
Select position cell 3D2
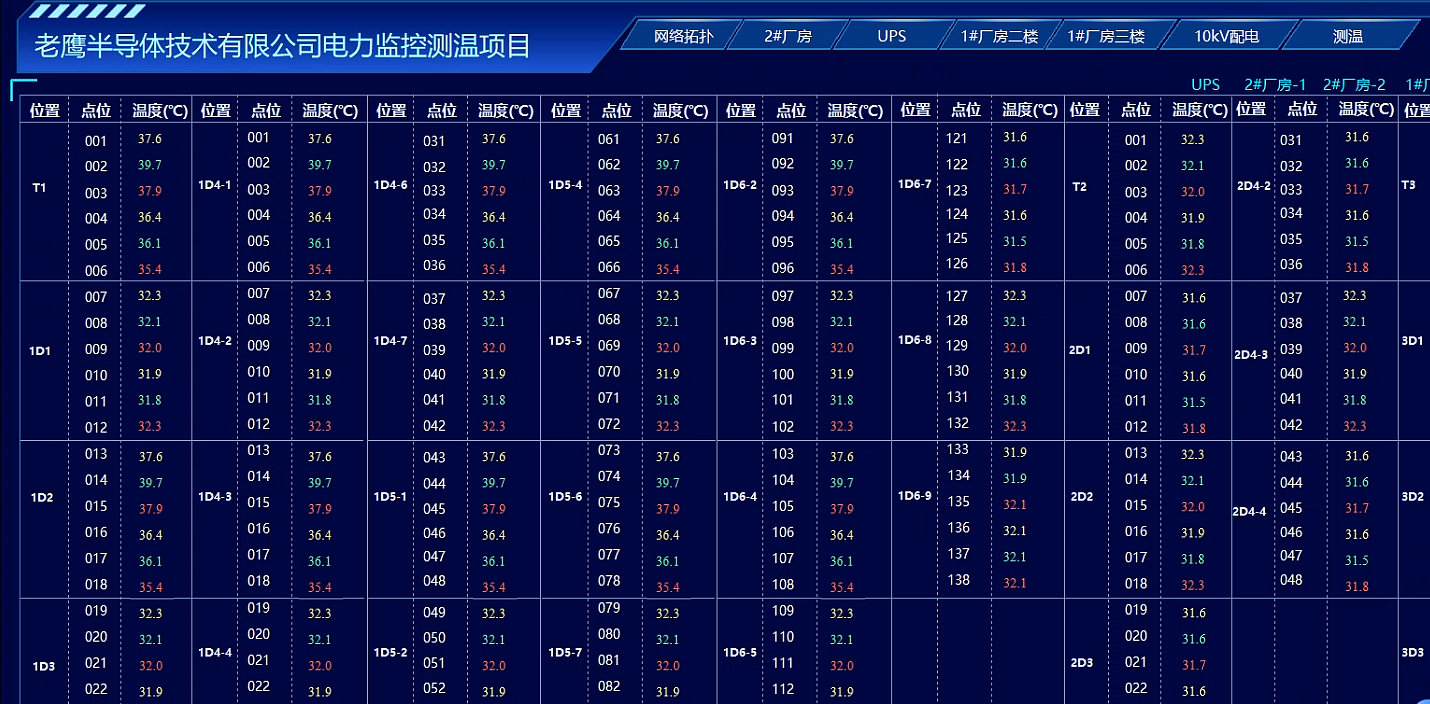(x=1412, y=496)
